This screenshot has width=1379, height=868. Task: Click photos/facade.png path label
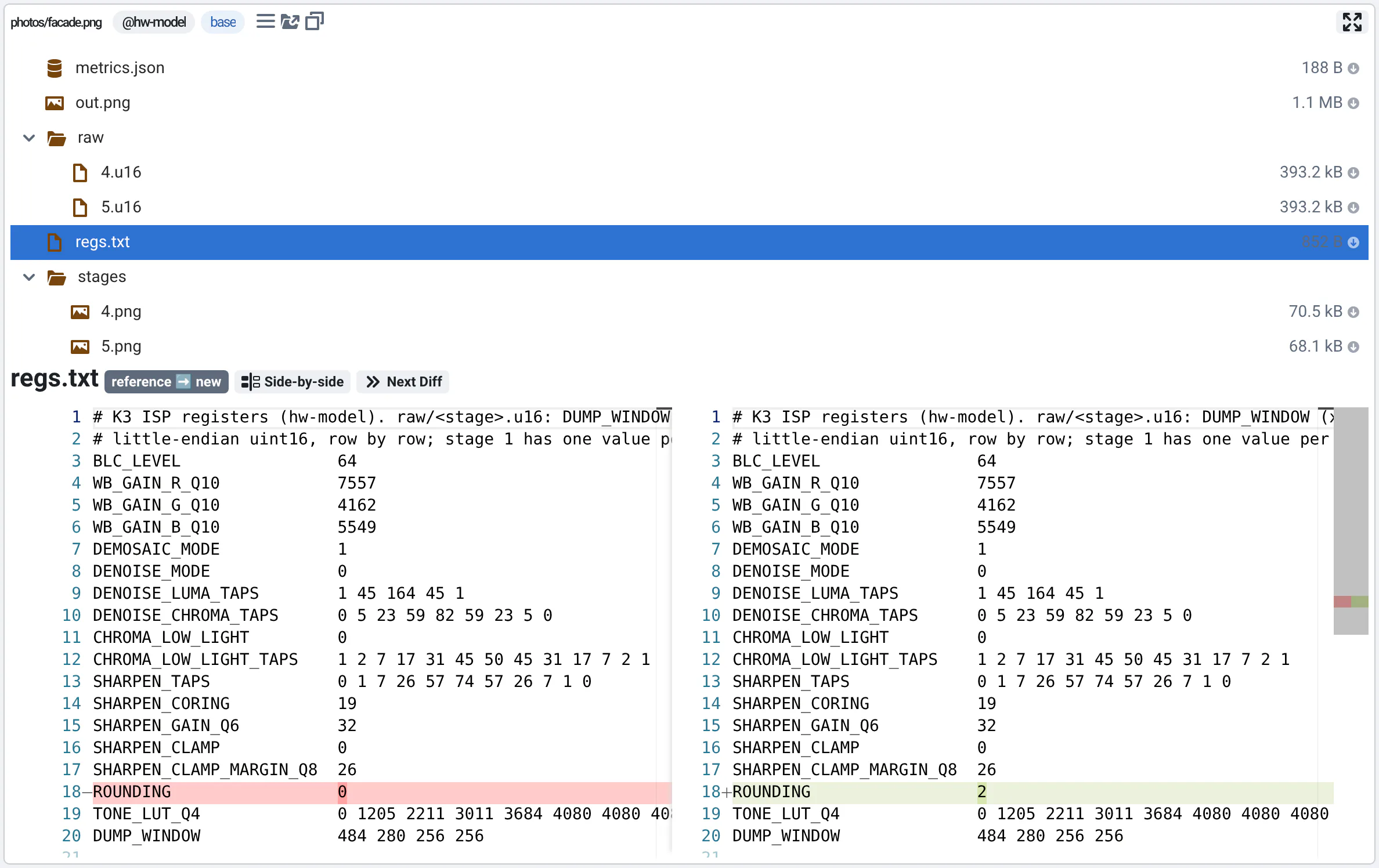56,22
